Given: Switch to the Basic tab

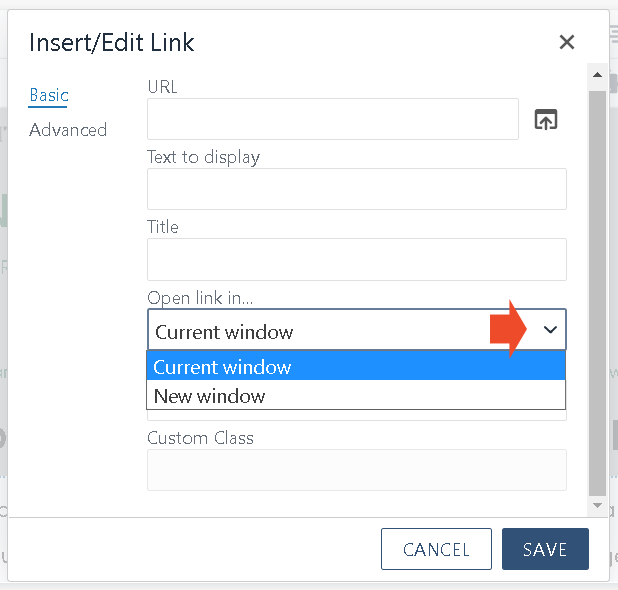Looking at the screenshot, I should click(x=49, y=95).
